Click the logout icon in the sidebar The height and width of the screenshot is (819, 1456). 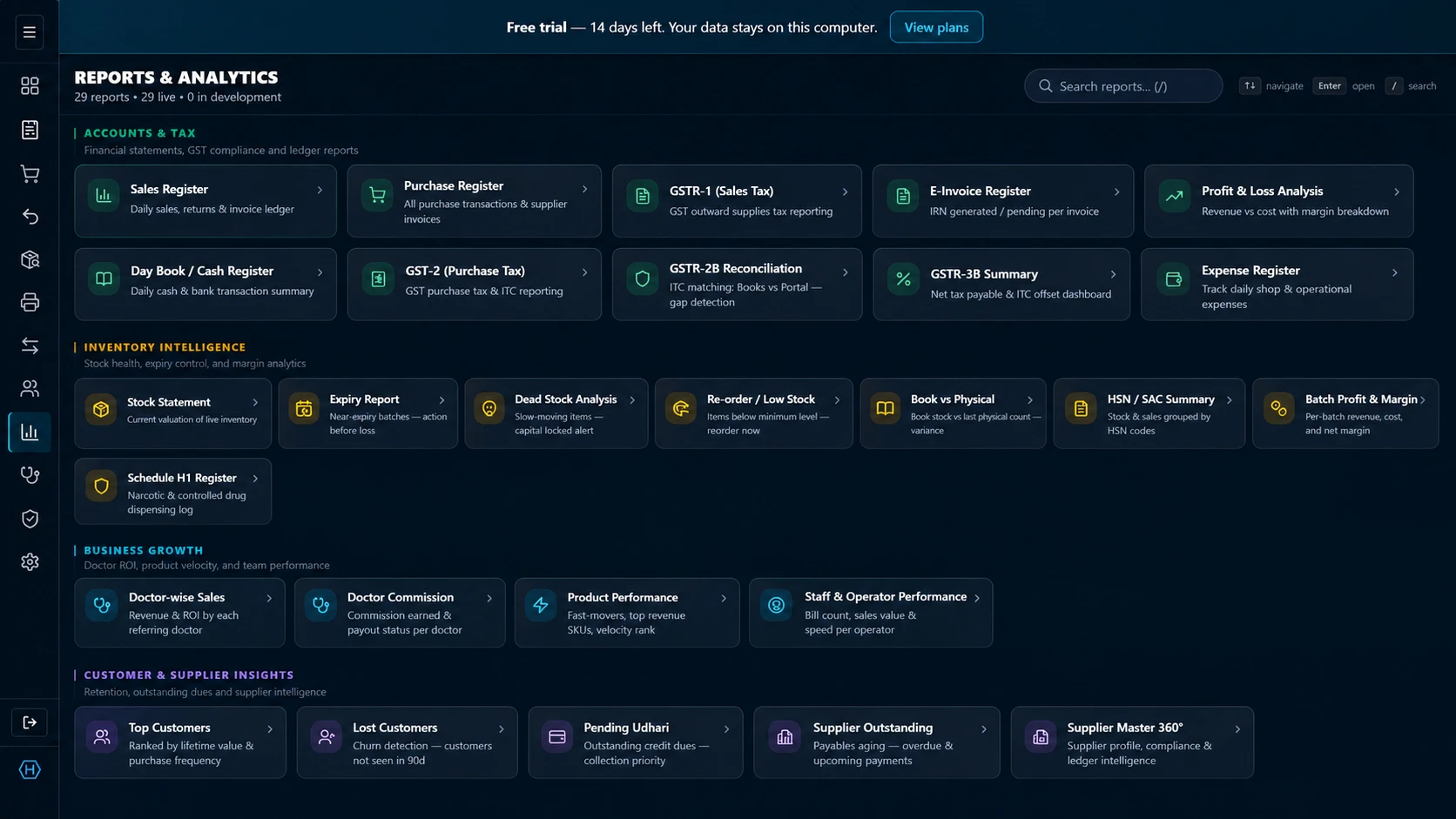pyautogui.click(x=30, y=722)
